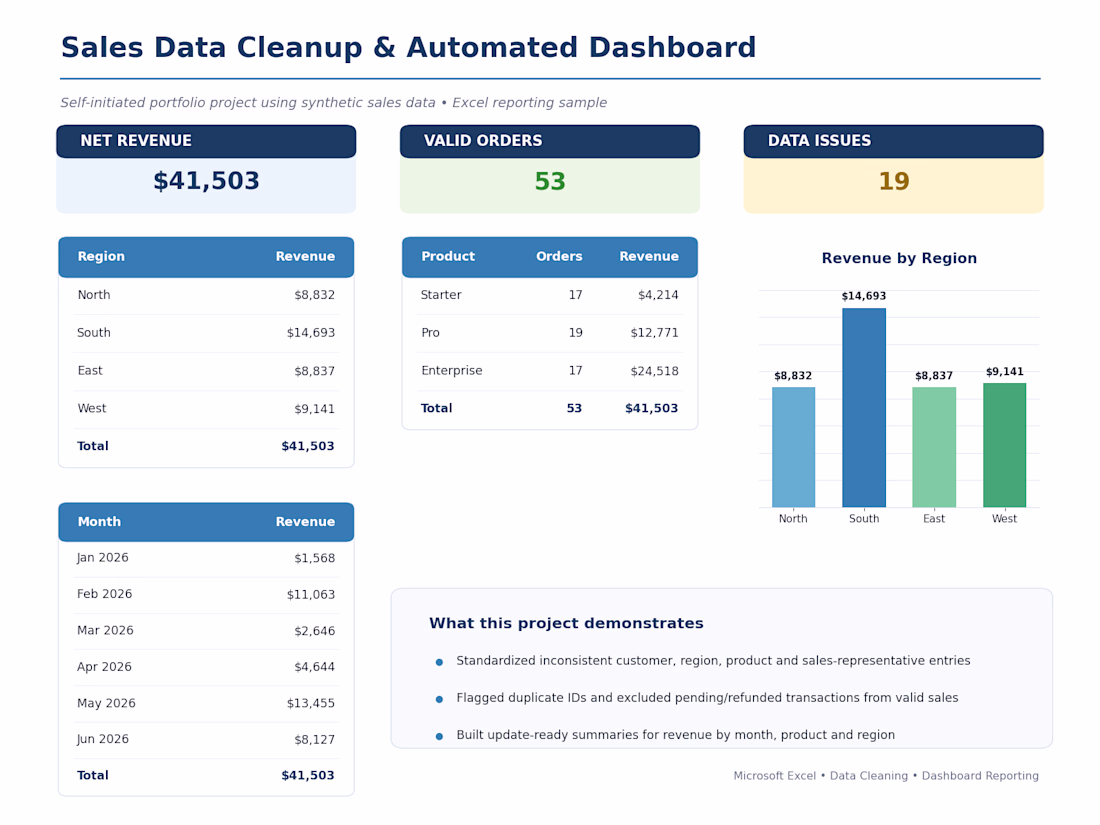
Task: Select the Total label in the Region table
Action: click(93, 446)
